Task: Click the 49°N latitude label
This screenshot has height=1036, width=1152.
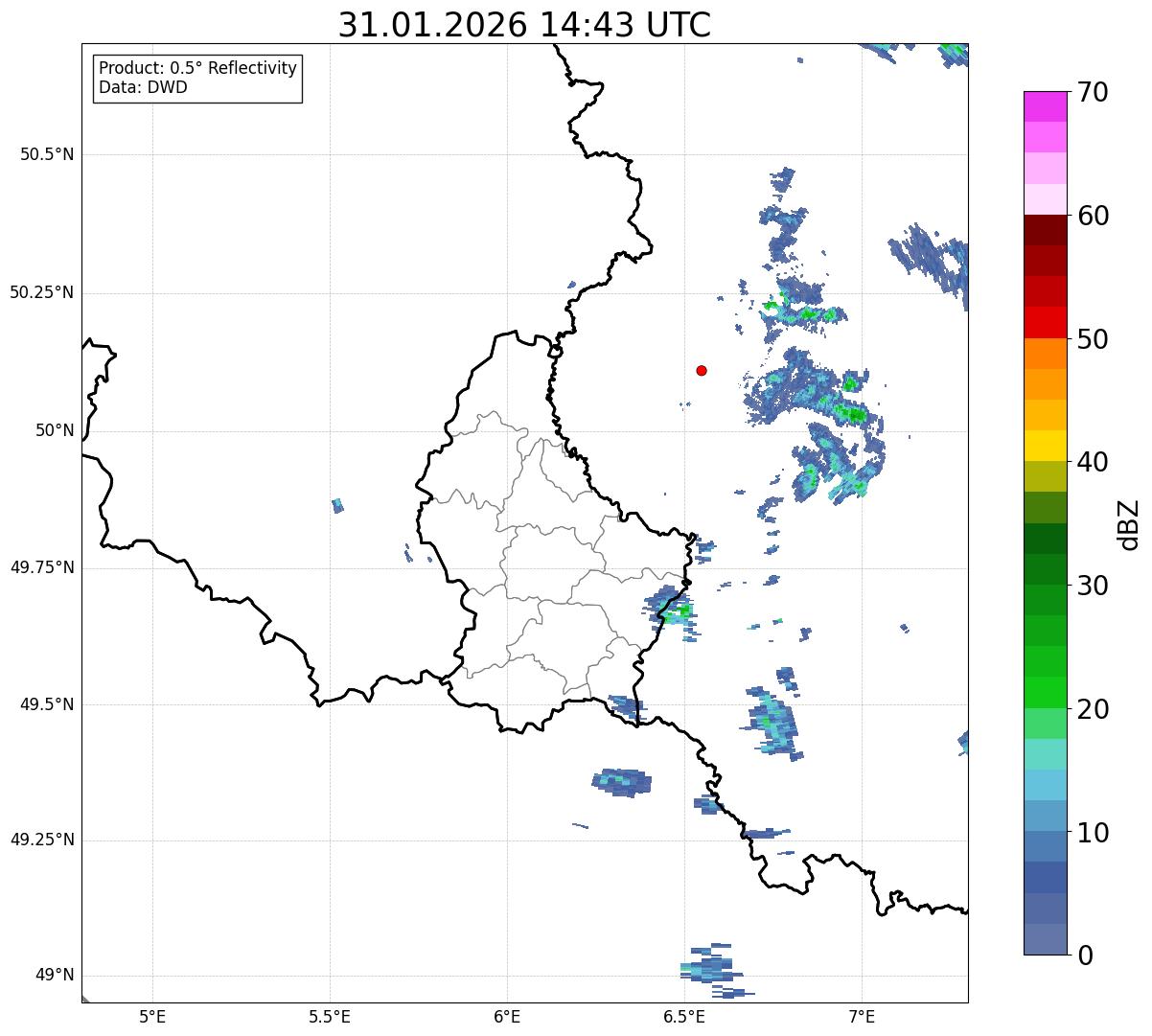Action: click(x=55, y=975)
